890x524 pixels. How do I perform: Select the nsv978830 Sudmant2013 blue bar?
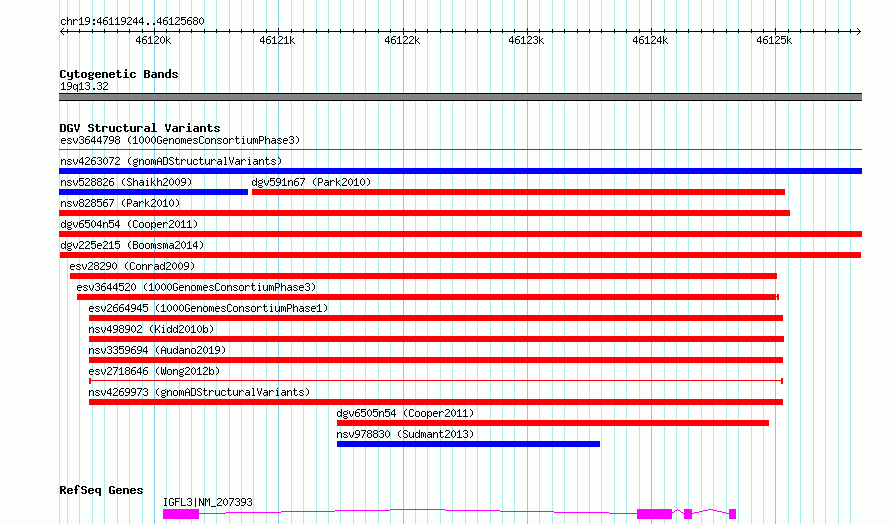pos(468,444)
